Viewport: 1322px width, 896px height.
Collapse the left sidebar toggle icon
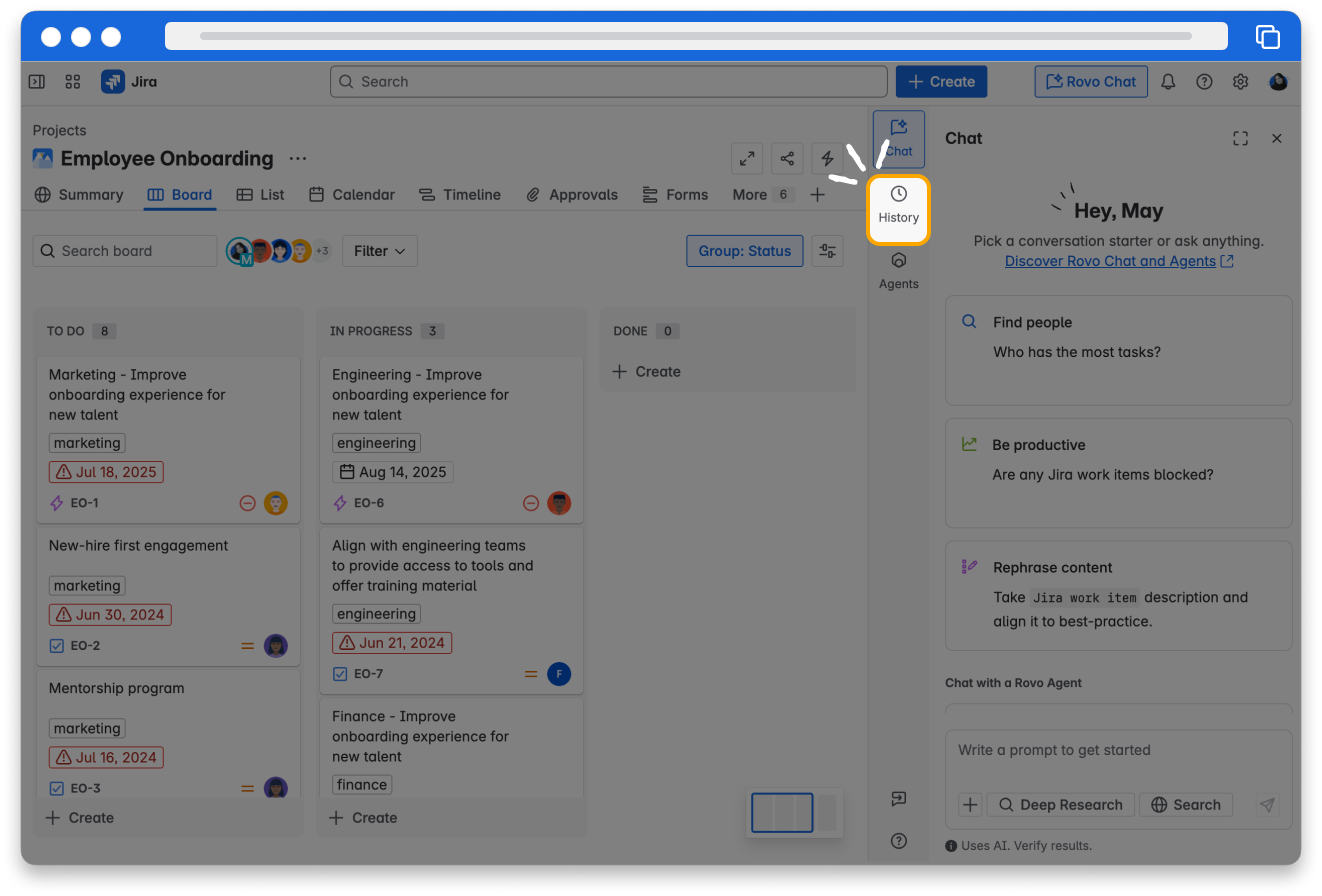[x=36, y=82]
